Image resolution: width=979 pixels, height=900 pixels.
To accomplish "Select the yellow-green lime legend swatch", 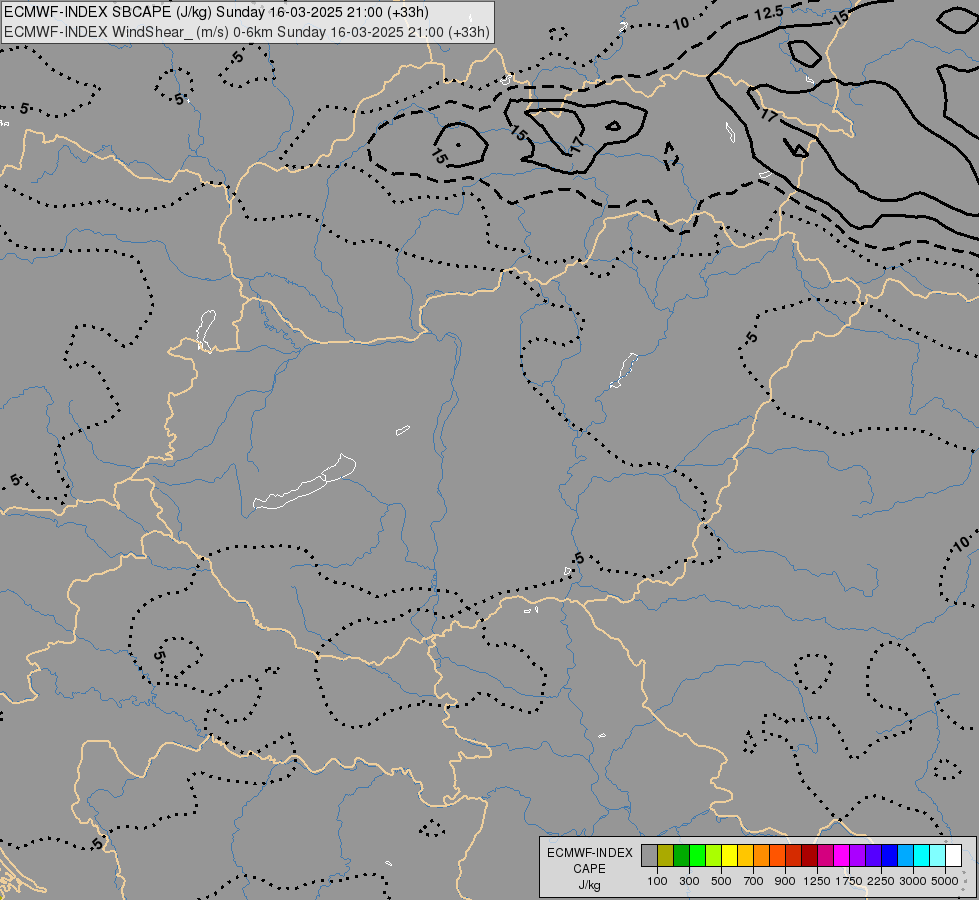I will click(x=714, y=855).
